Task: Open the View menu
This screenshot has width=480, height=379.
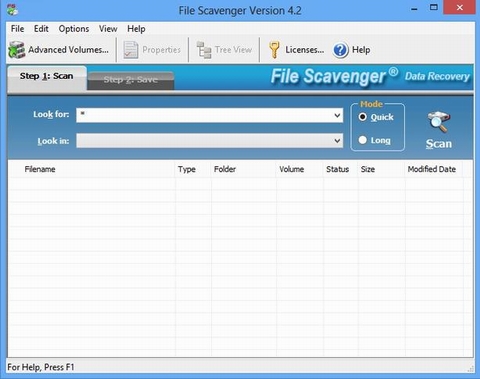Action: (108, 29)
